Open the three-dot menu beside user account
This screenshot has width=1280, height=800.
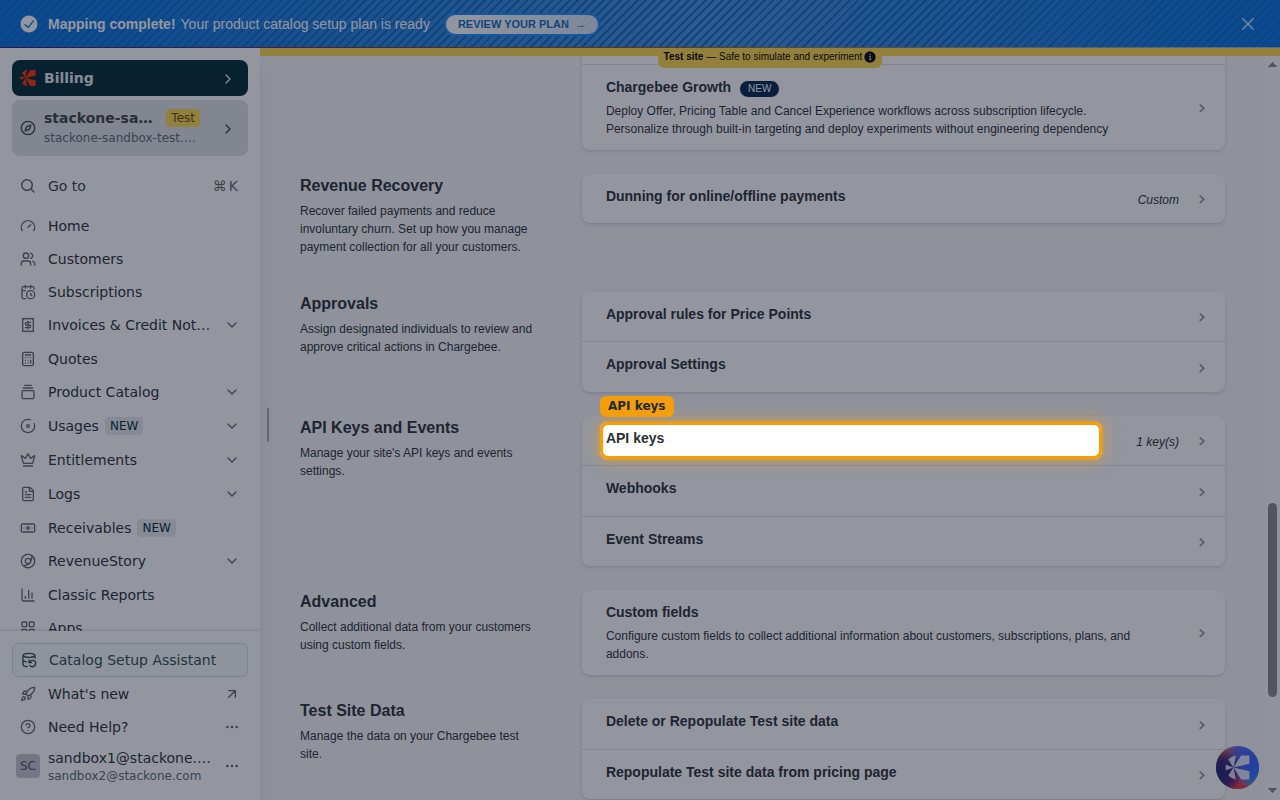232,766
